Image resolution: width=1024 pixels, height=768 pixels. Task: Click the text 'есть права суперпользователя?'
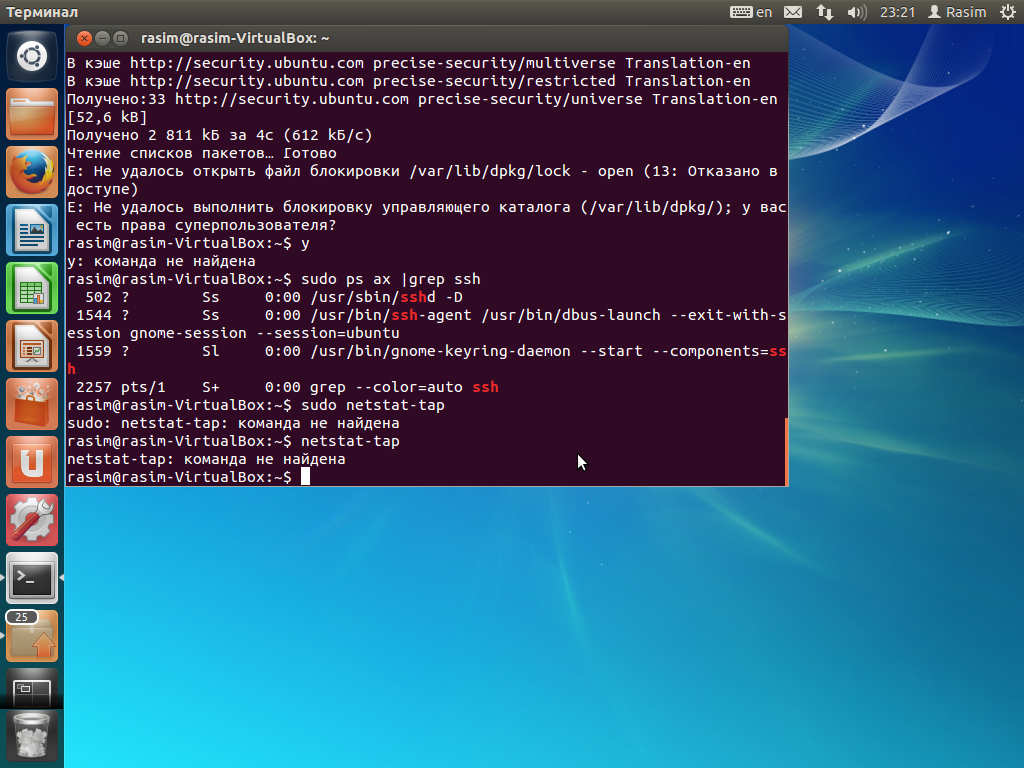[x=206, y=225]
